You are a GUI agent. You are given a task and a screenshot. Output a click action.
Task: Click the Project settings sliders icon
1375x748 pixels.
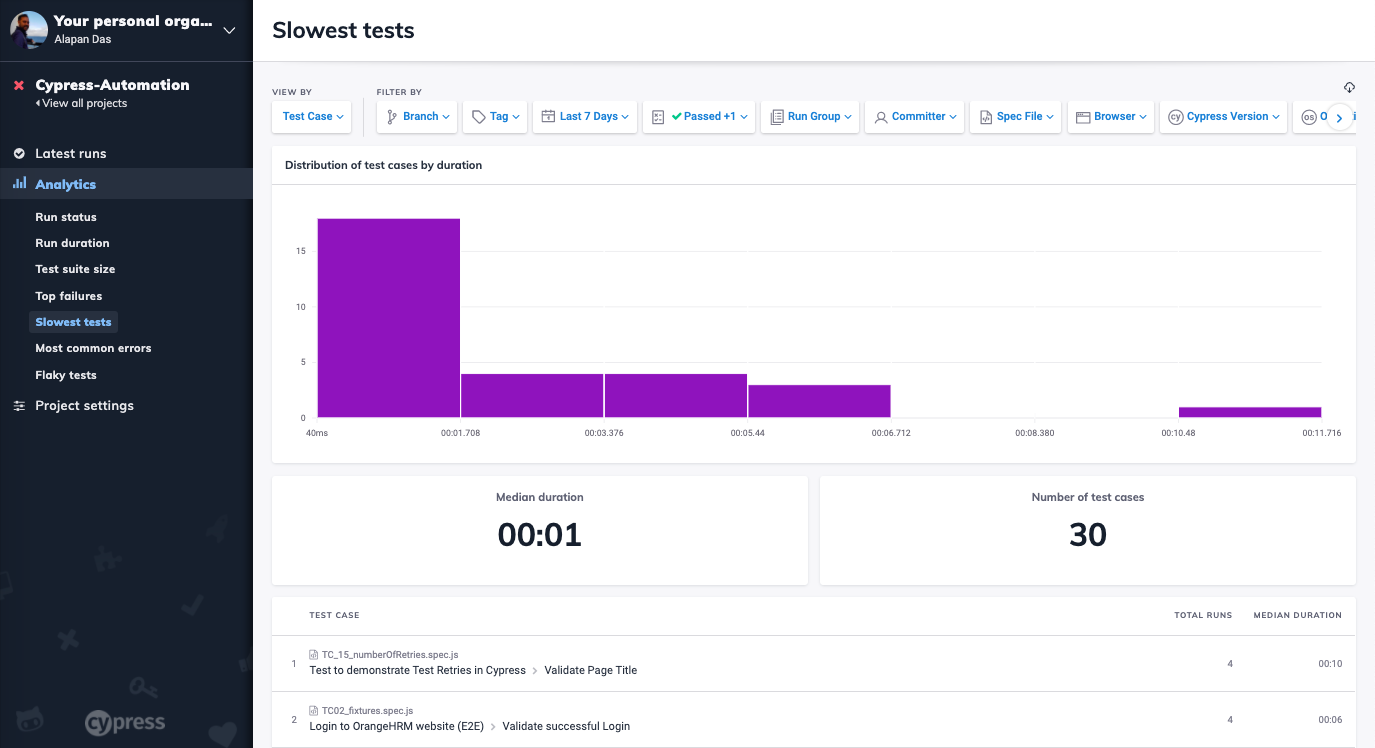click(x=19, y=405)
